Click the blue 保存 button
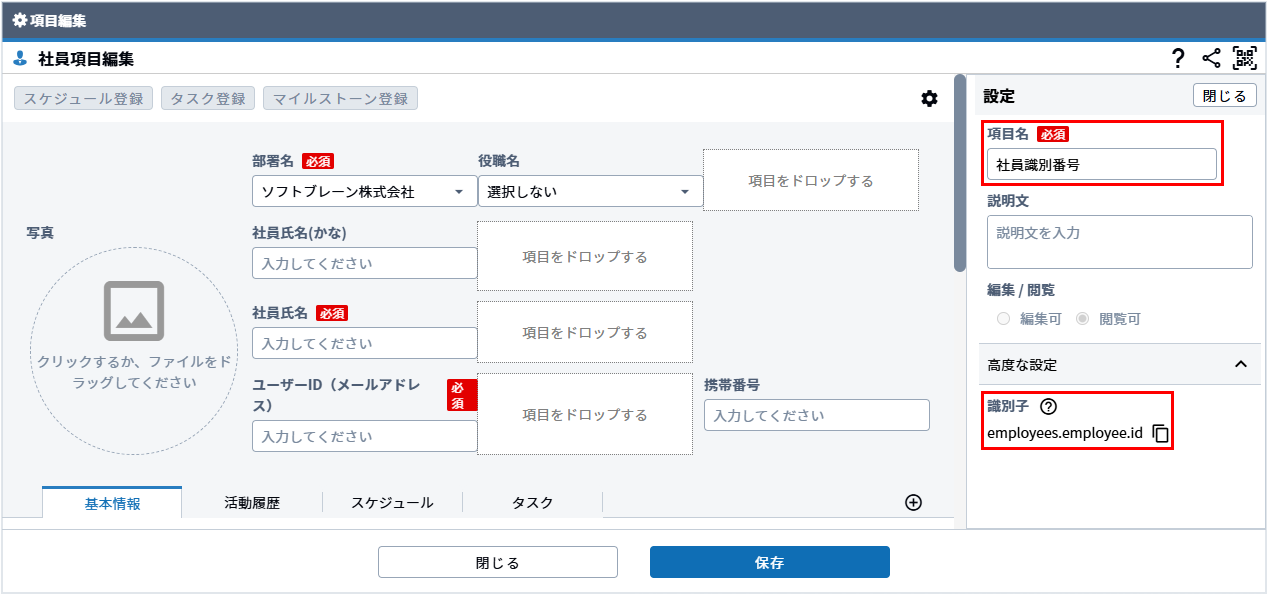The height and width of the screenshot is (595, 1268). tap(769, 562)
